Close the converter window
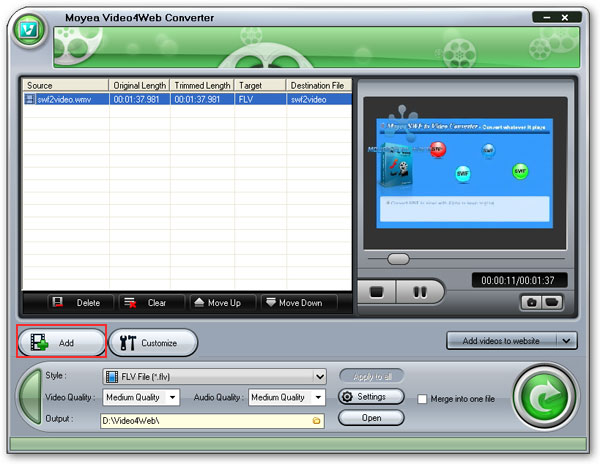600x464 pixels. click(565, 18)
